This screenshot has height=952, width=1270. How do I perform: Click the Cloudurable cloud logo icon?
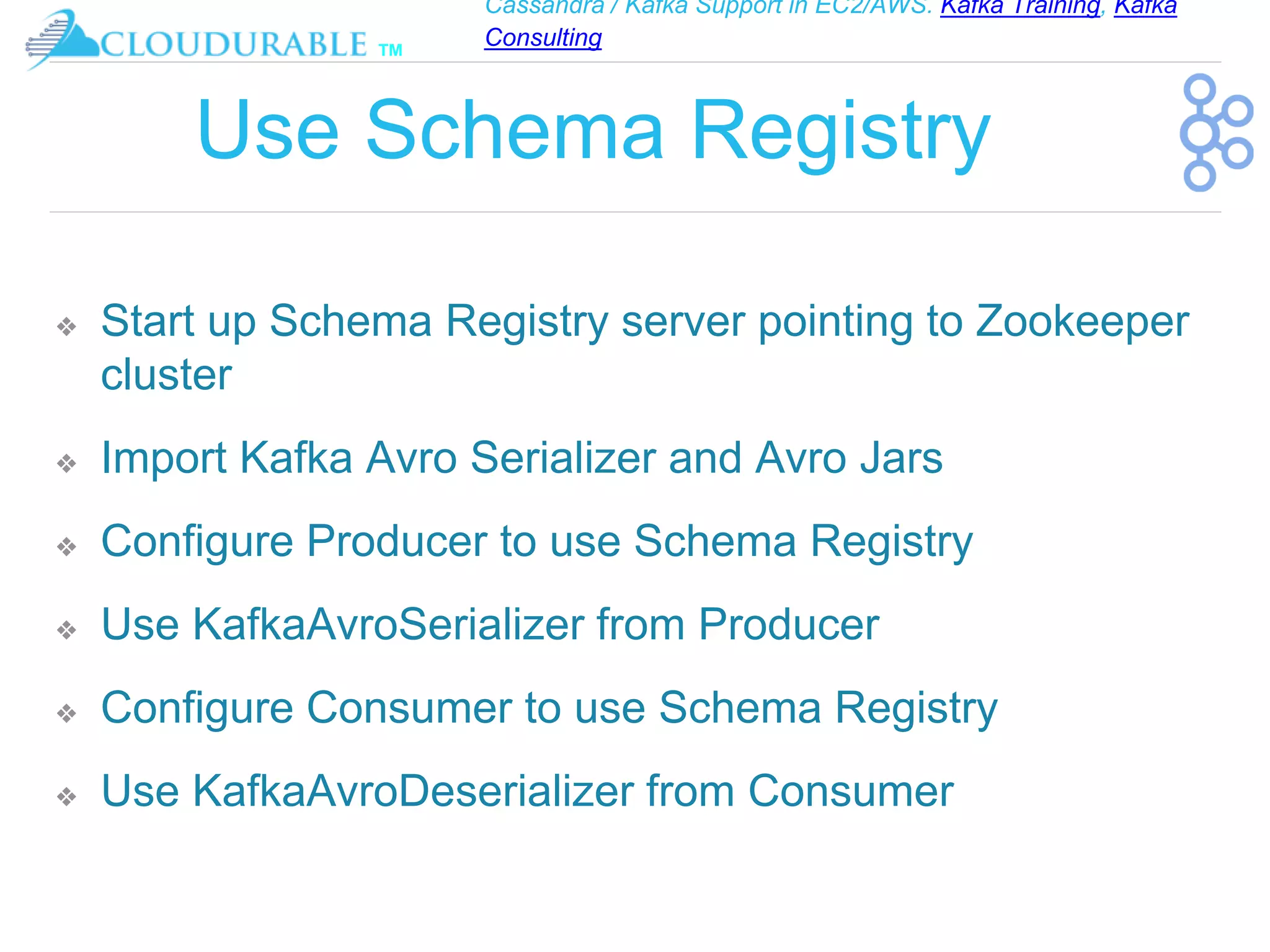coord(62,38)
